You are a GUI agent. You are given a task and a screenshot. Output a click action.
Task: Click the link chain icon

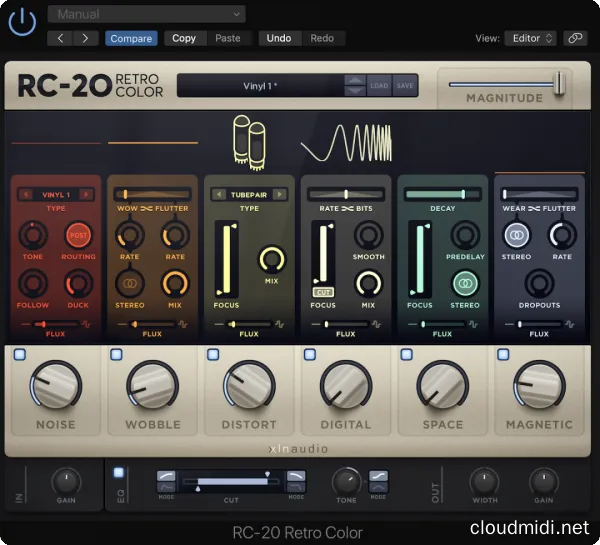[575, 38]
